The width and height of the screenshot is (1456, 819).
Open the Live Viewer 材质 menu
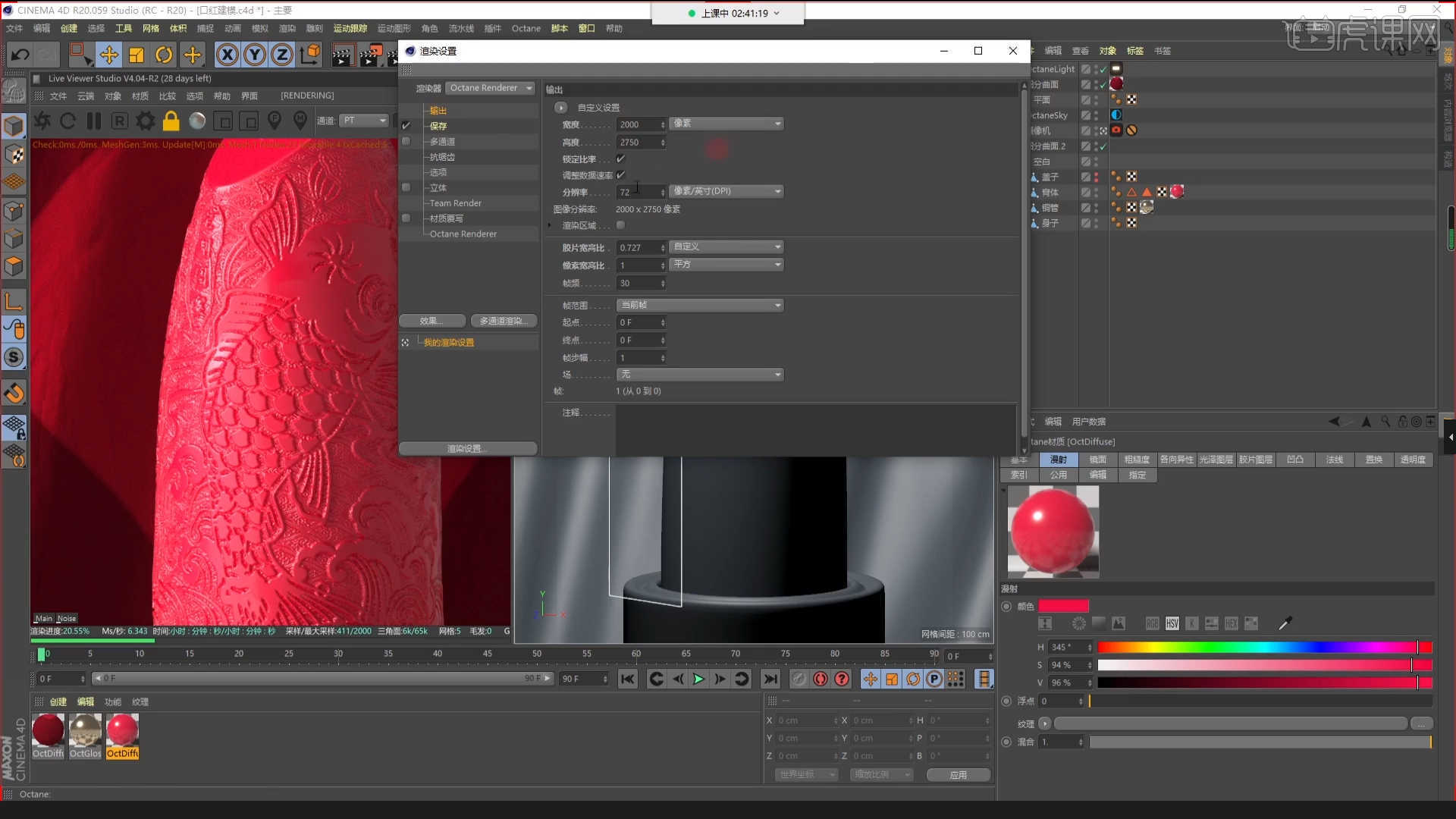point(140,96)
